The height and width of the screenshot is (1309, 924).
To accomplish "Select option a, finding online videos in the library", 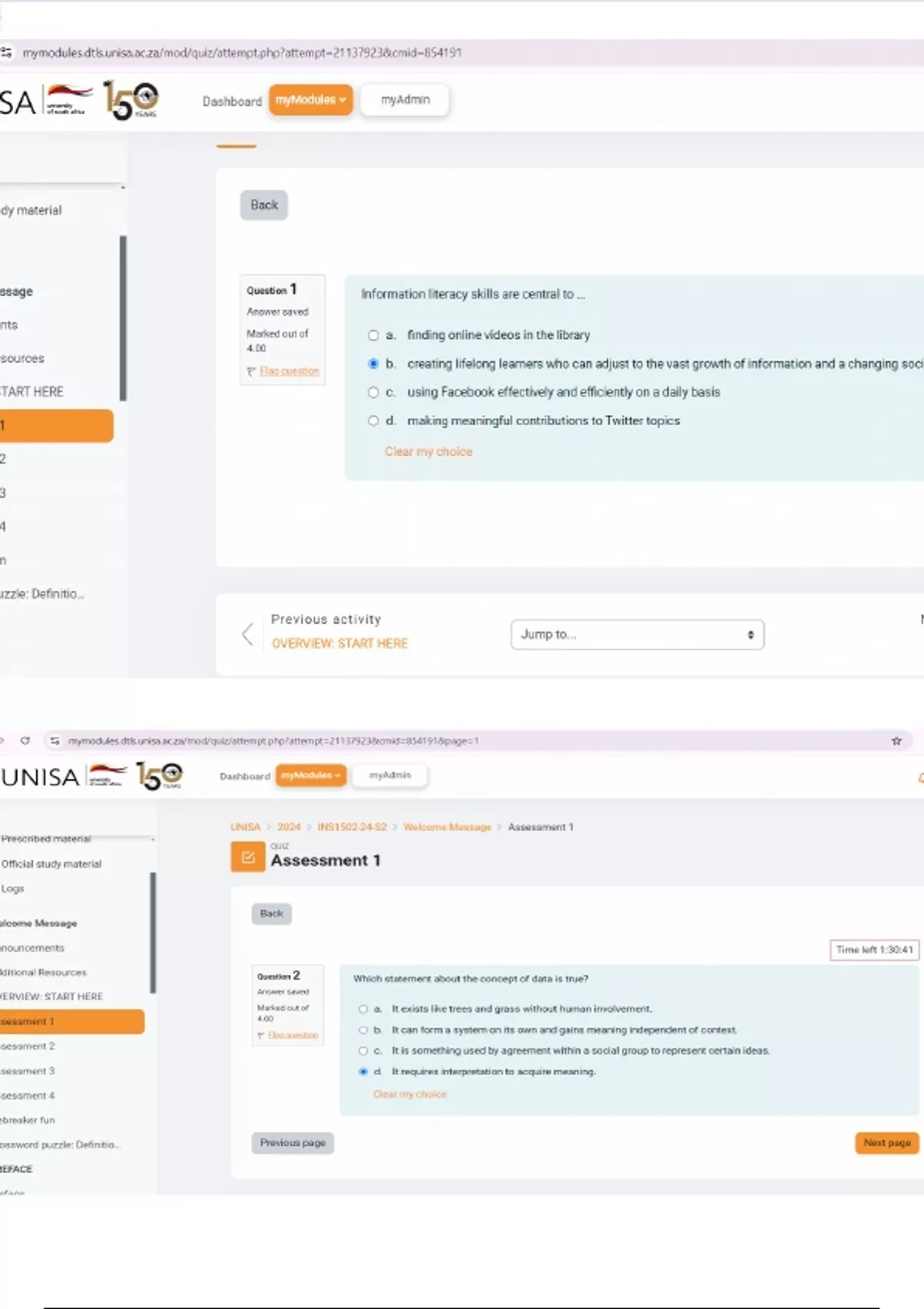I will (x=373, y=336).
